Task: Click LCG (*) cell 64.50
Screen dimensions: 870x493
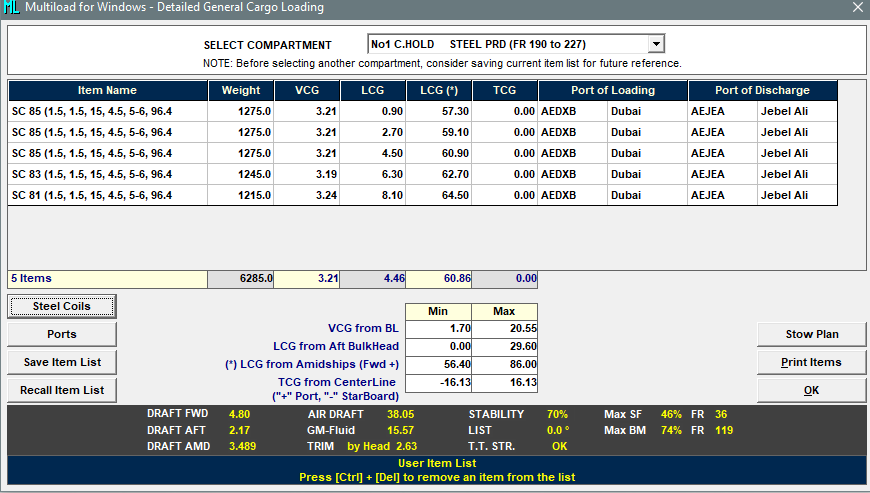Action: click(x=439, y=196)
